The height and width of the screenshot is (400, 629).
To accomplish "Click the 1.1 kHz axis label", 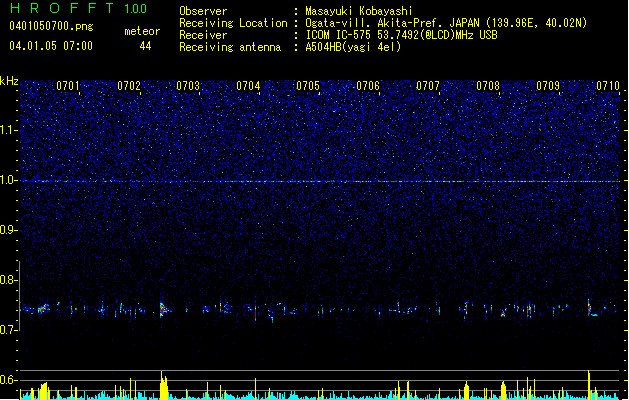I will coord(9,130).
